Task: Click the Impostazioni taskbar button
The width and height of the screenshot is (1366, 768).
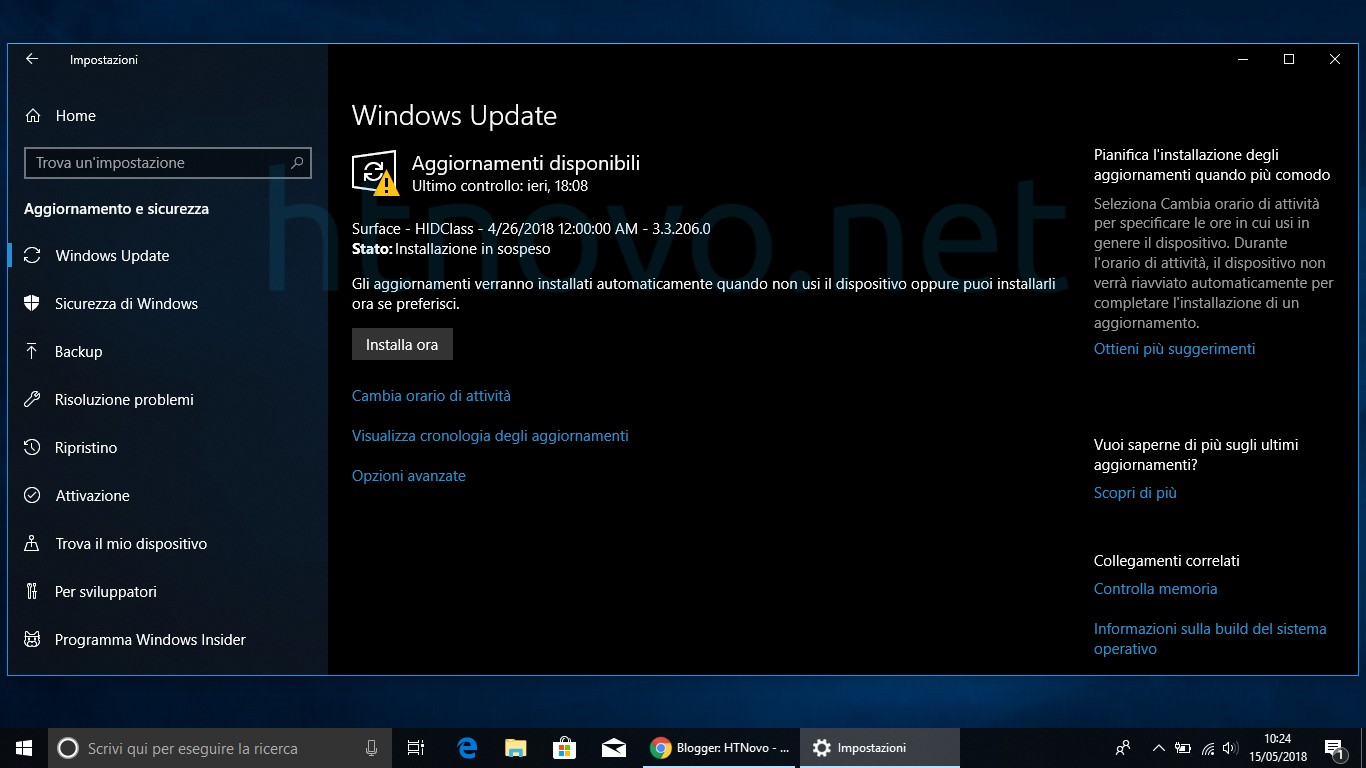Action: click(x=880, y=748)
